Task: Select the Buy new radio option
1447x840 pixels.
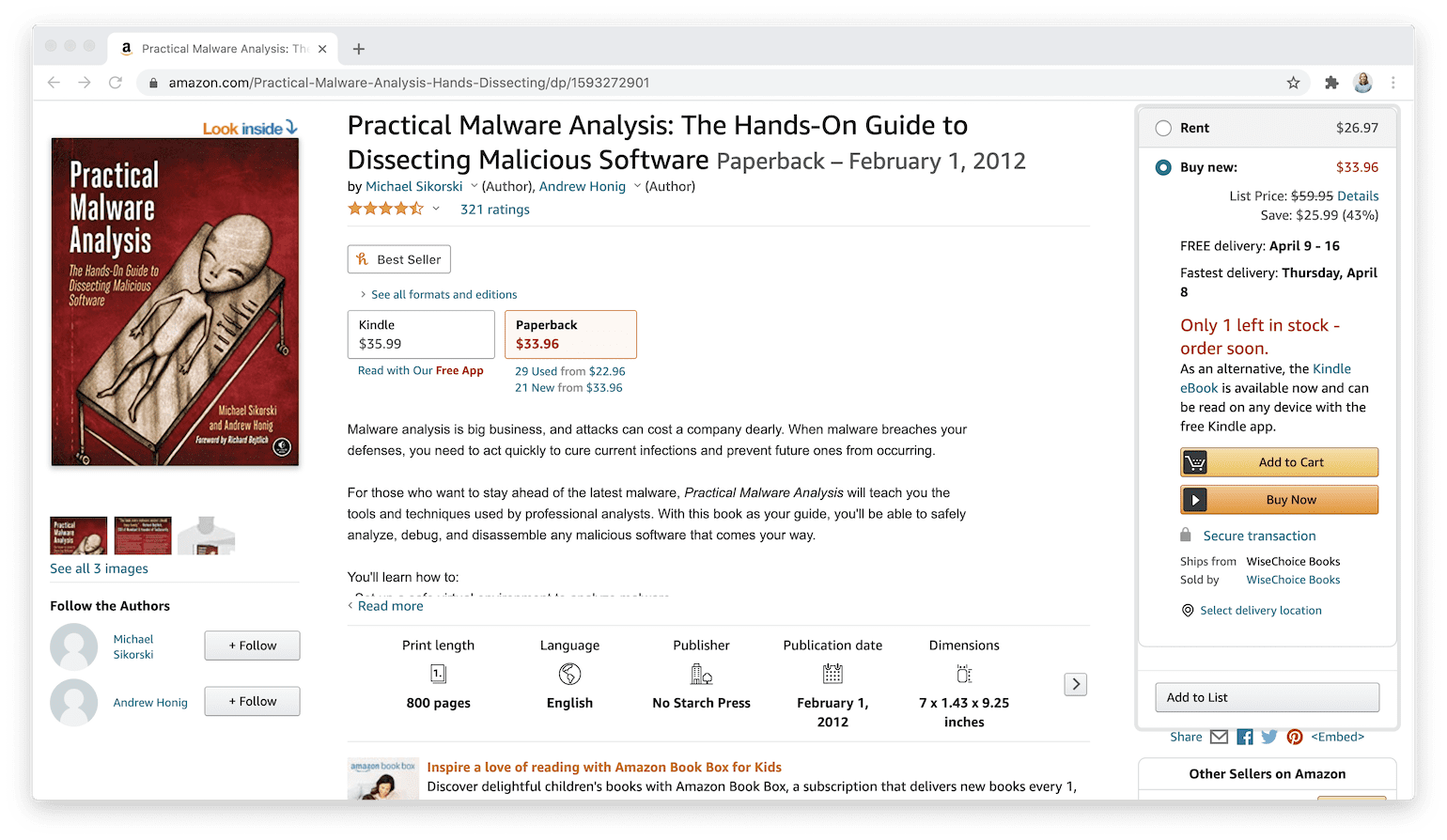Action: (1163, 167)
